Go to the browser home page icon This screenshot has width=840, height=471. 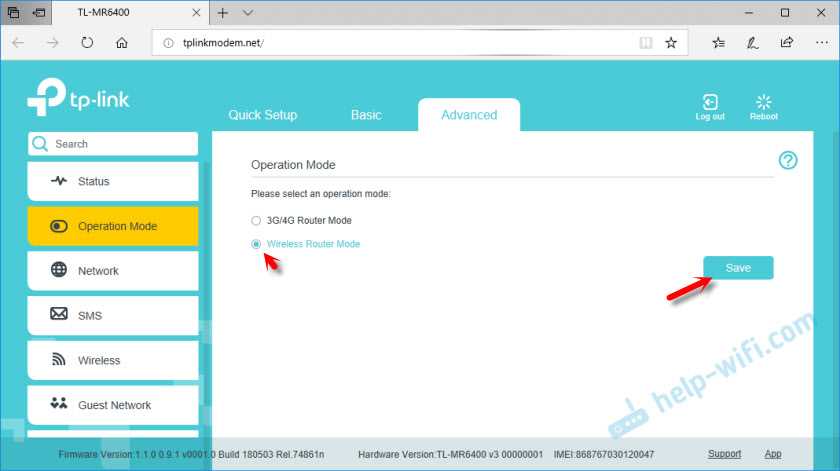point(122,42)
